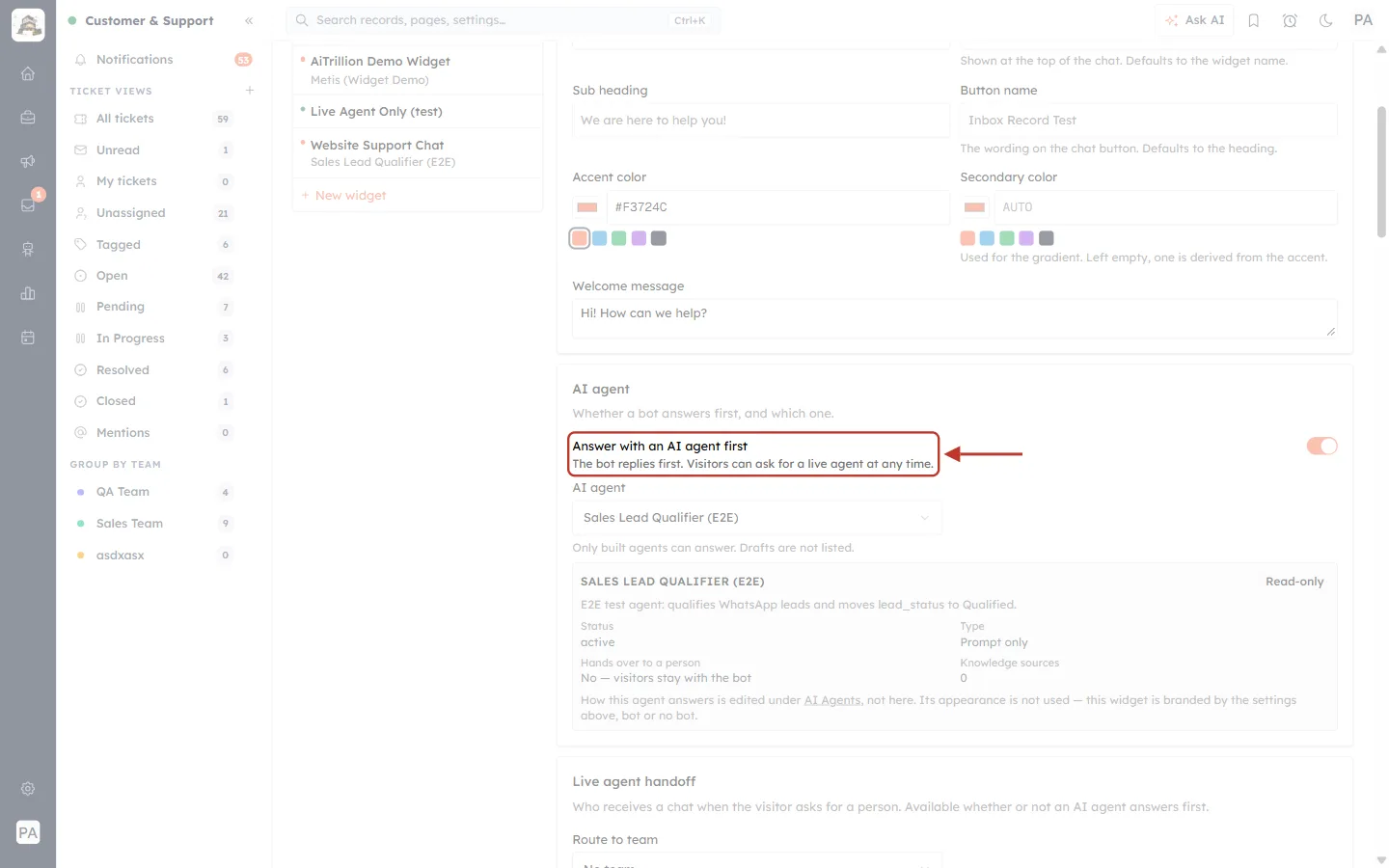Image resolution: width=1389 pixels, height=868 pixels.
Task: Click the Button name input field
Action: (x=1149, y=121)
